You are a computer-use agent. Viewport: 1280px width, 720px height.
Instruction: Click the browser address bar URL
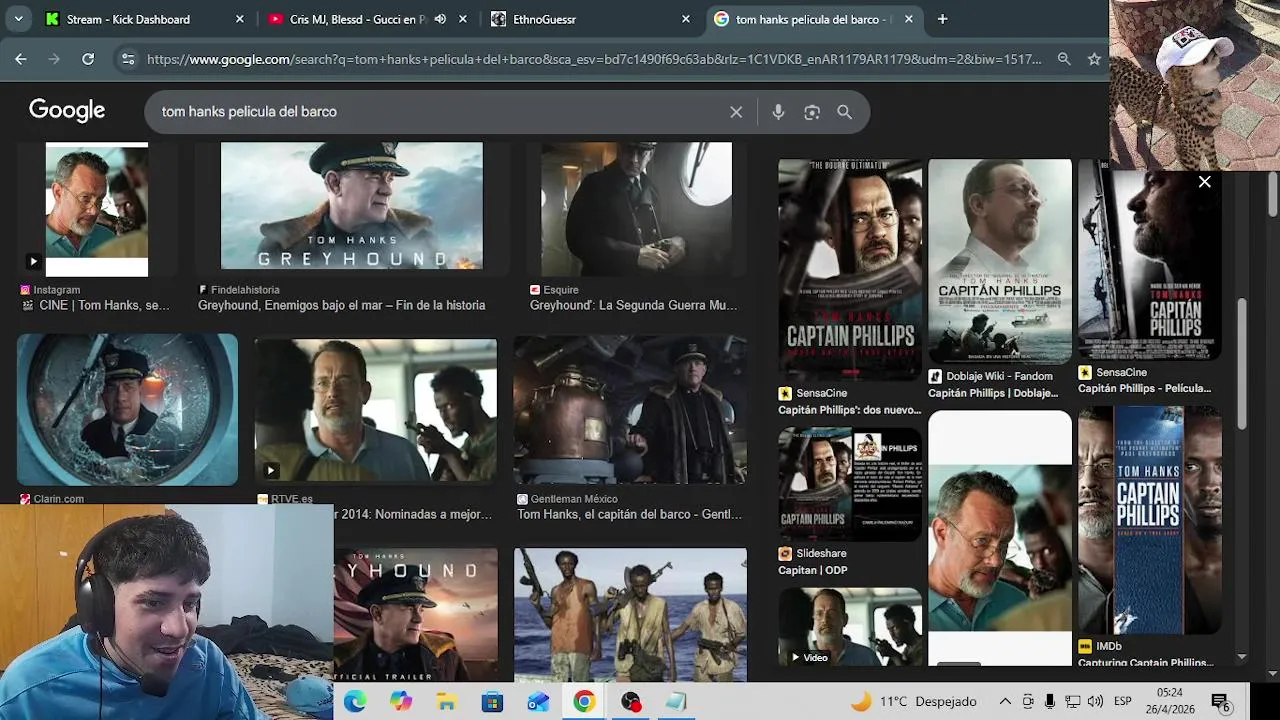tap(594, 59)
